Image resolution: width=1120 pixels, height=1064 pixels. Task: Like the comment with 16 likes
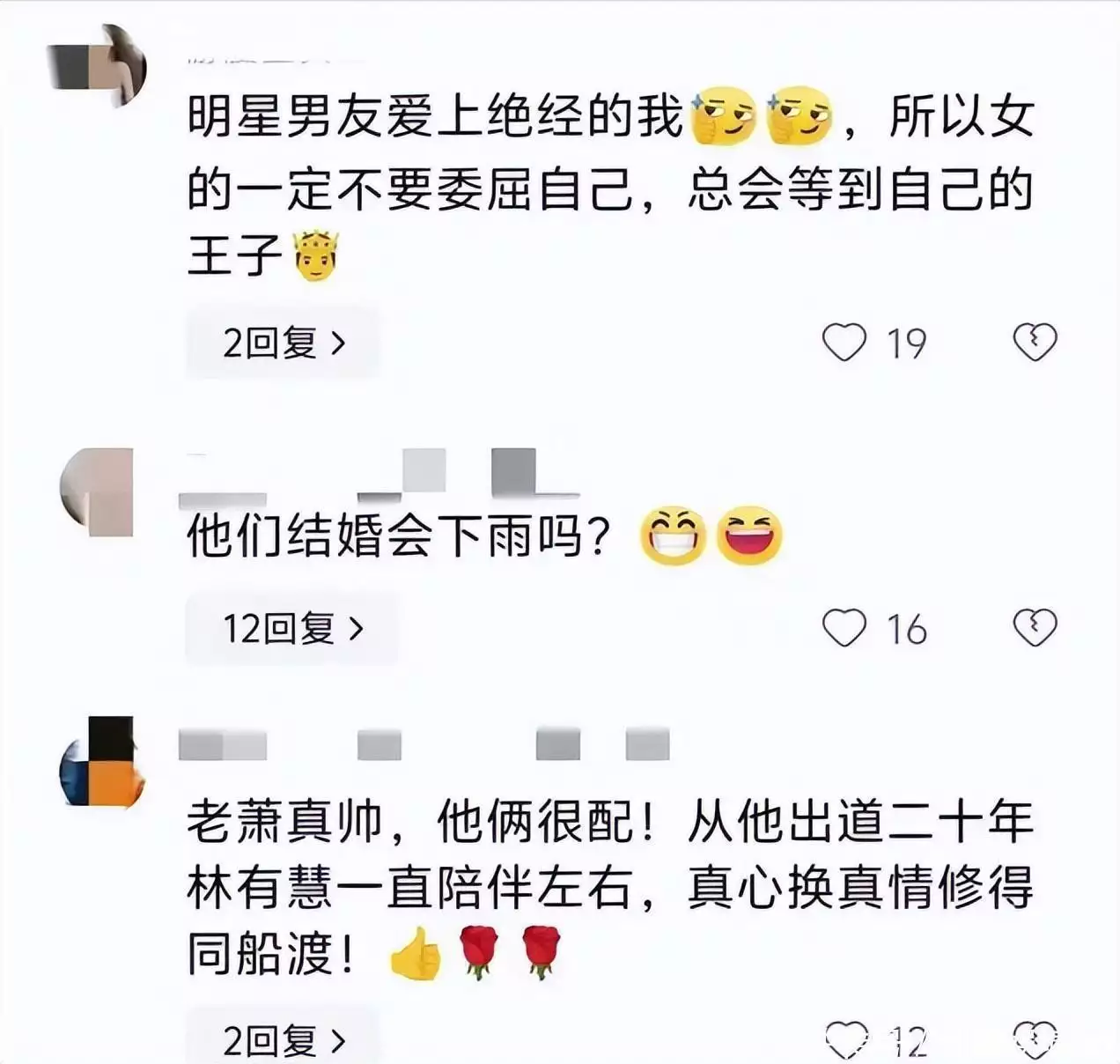(x=844, y=628)
